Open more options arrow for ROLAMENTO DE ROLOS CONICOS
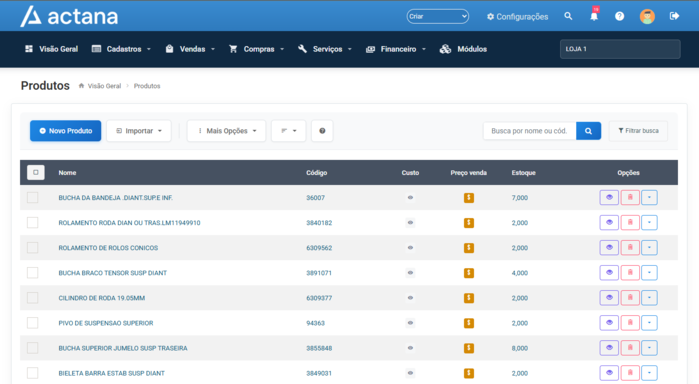Viewport: 699px width, 384px height. pos(649,248)
